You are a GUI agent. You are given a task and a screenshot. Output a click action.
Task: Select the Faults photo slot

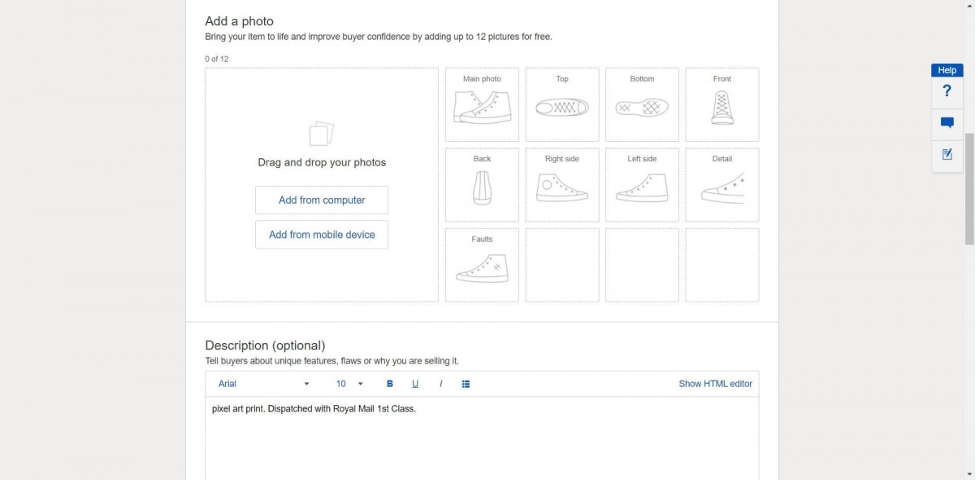point(482,265)
